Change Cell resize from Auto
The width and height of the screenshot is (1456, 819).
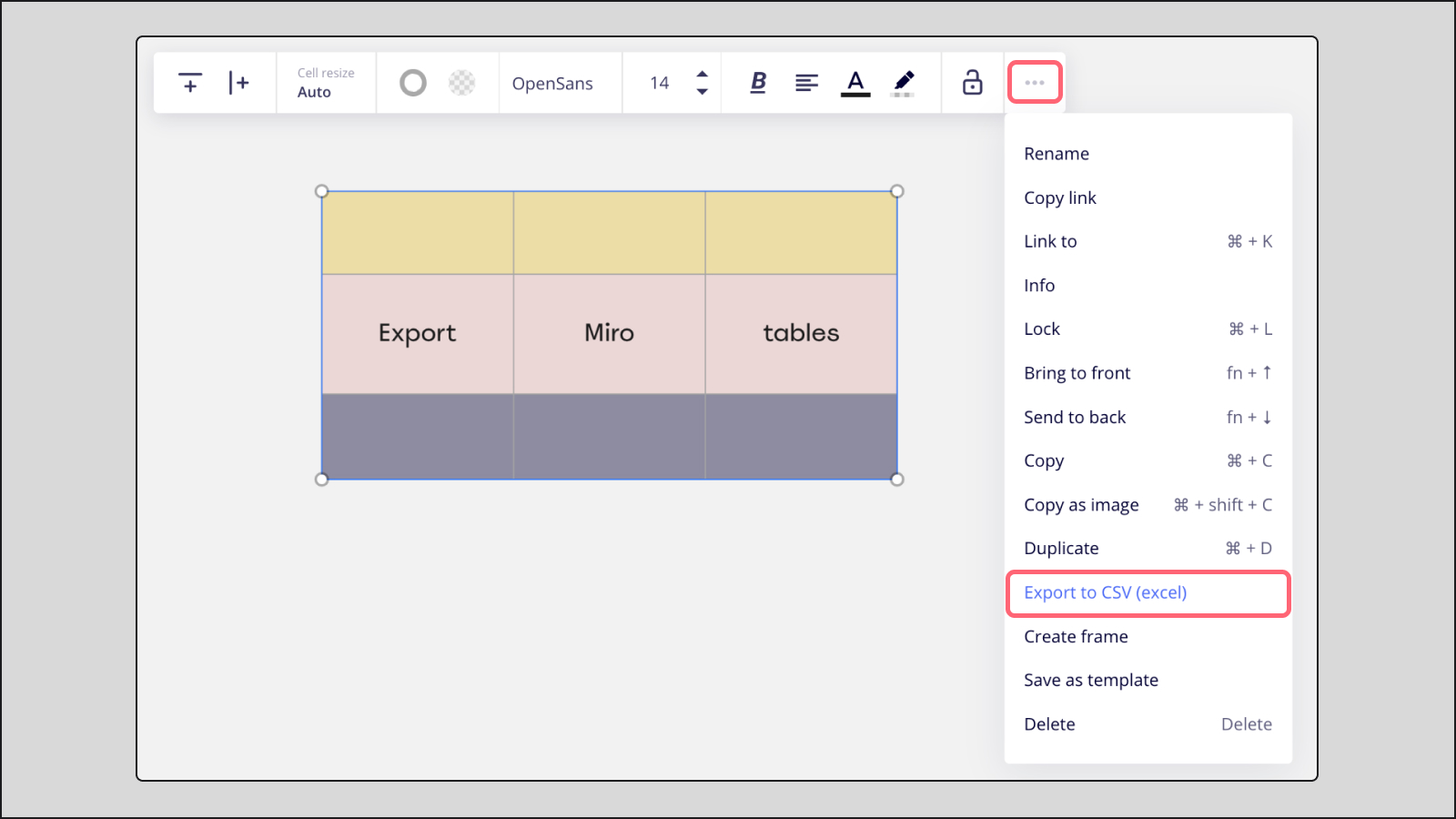(x=325, y=83)
